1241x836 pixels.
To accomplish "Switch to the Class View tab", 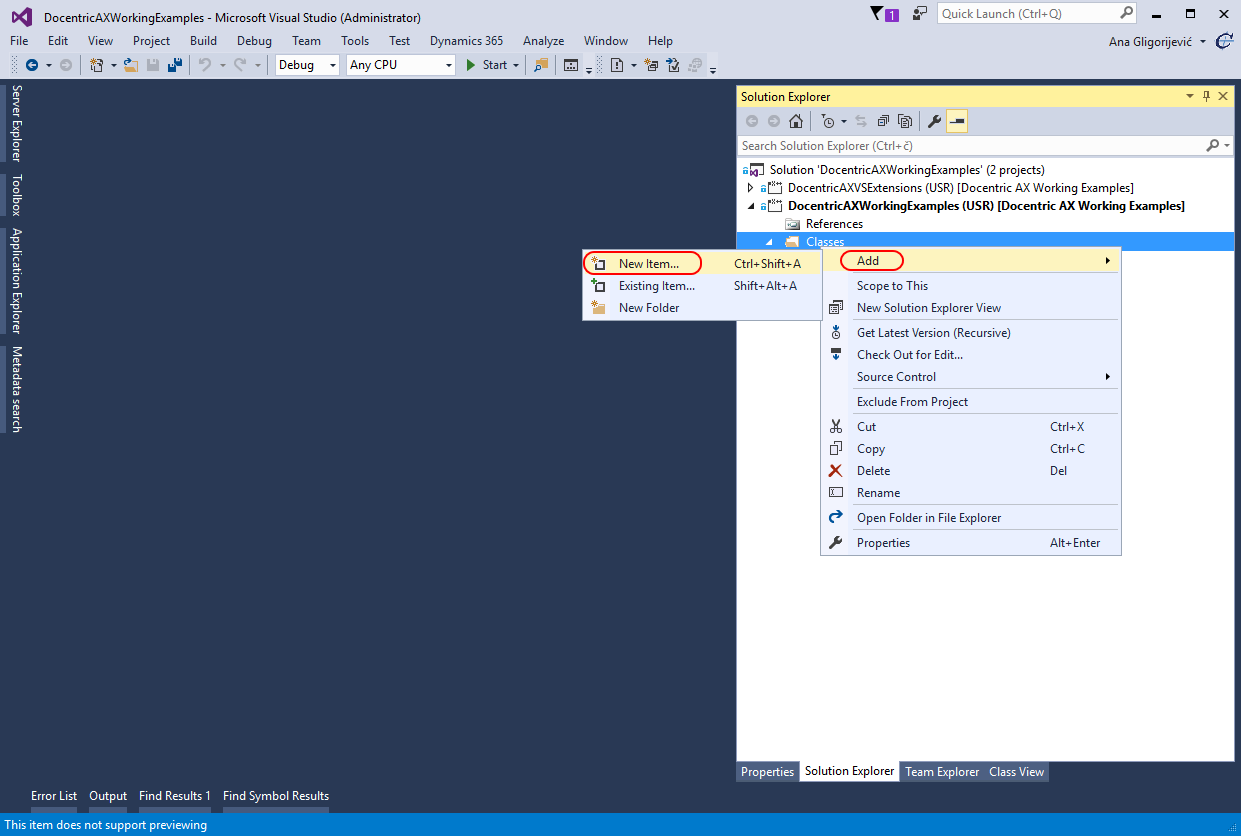I will coord(1017,772).
